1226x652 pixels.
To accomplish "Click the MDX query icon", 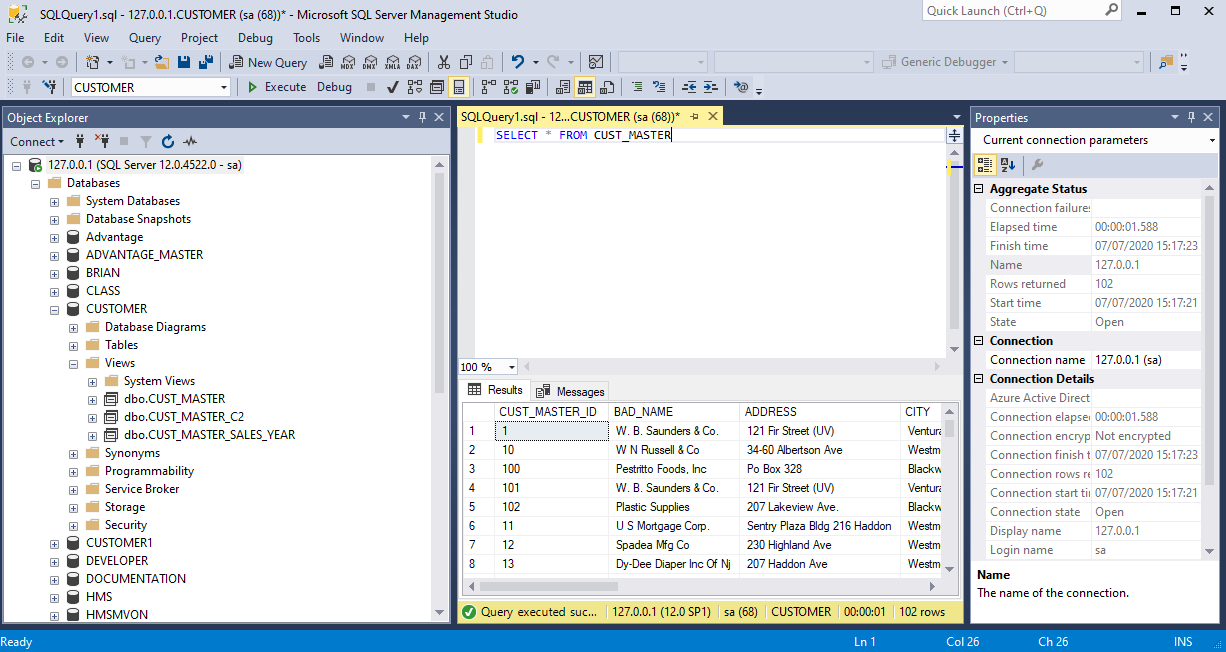I will coord(348,62).
